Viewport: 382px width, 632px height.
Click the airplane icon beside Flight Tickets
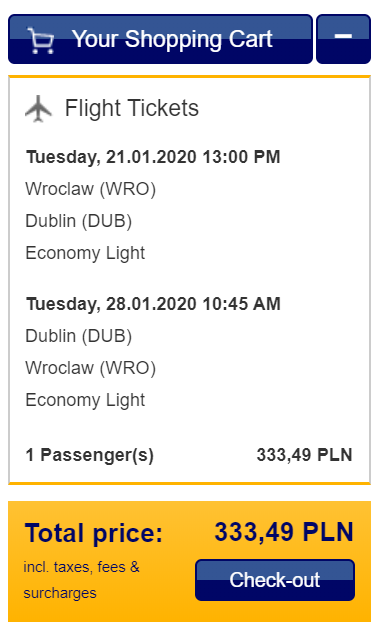[x=39, y=108]
